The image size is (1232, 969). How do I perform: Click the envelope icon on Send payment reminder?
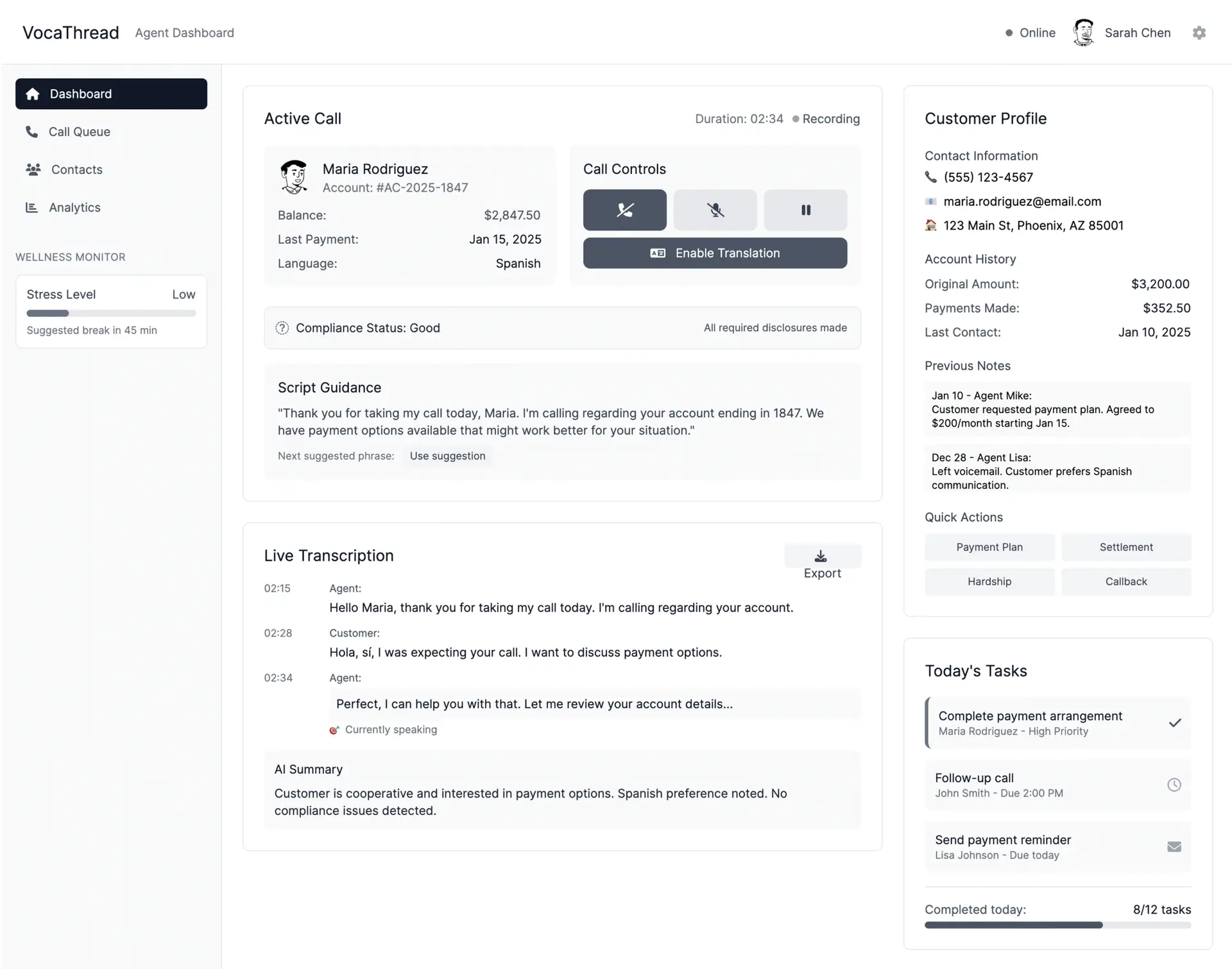pos(1174,846)
